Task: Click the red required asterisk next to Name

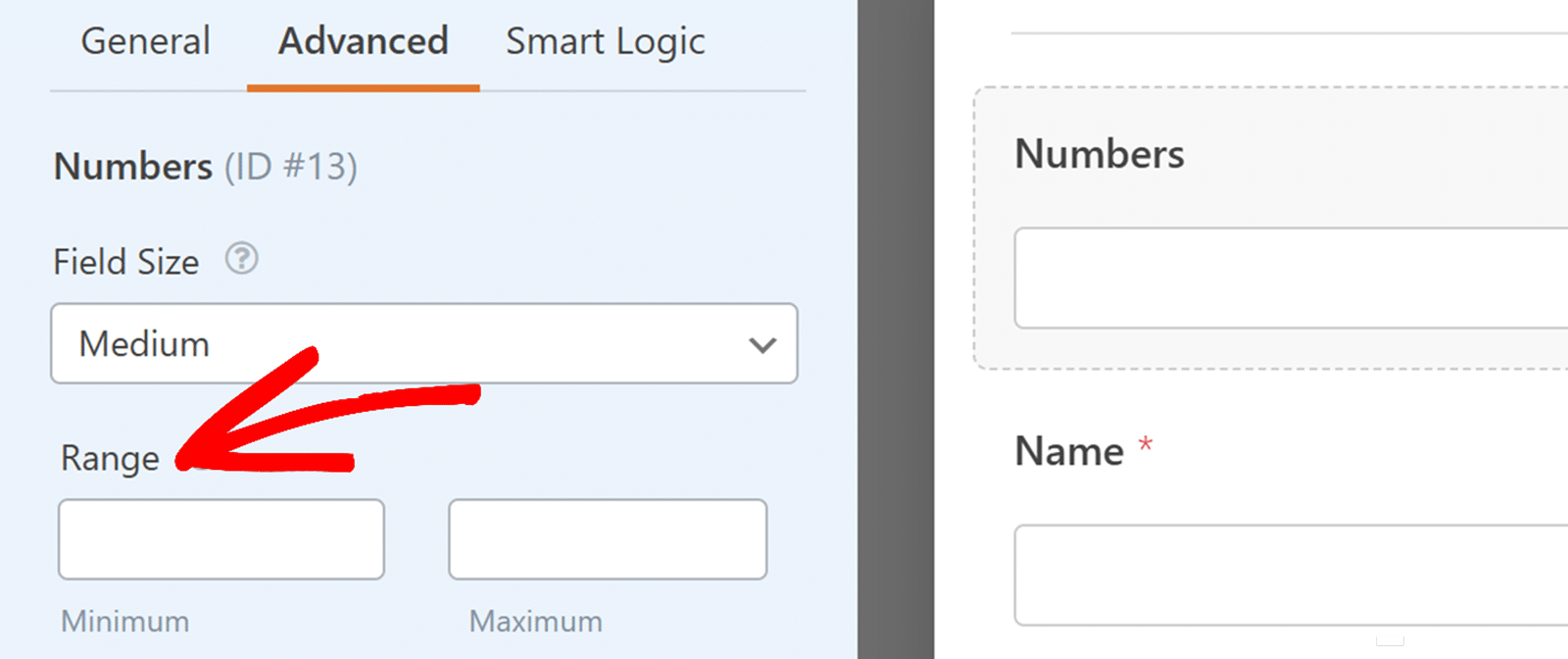Action: coord(1147,444)
